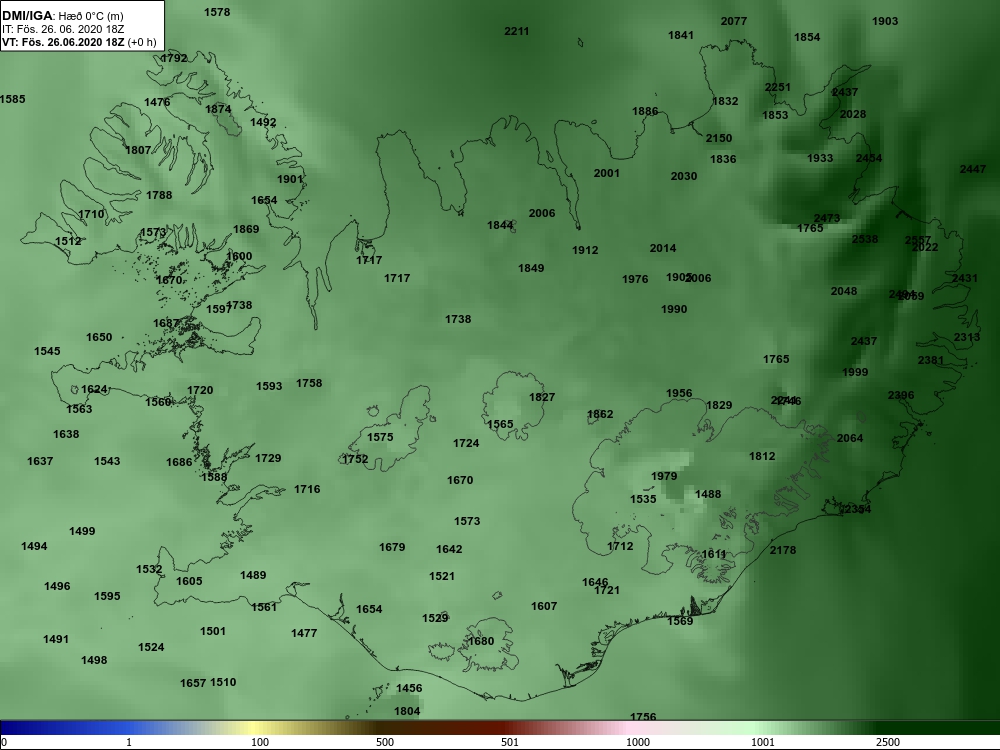Click the 2178 value label
This screenshot has width=1000, height=750.
(783, 550)
